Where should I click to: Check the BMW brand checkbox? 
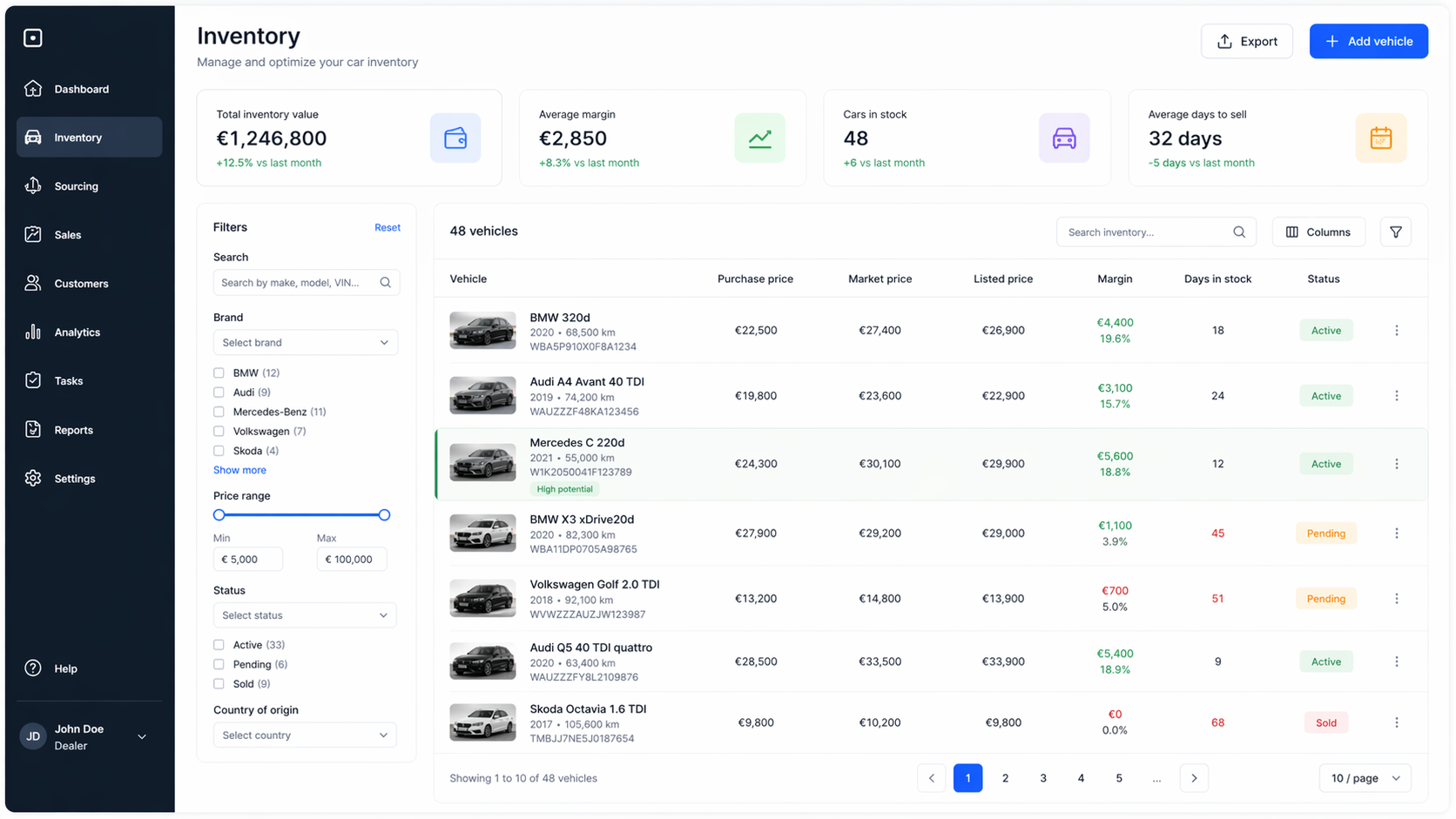(x=219, y=373)
